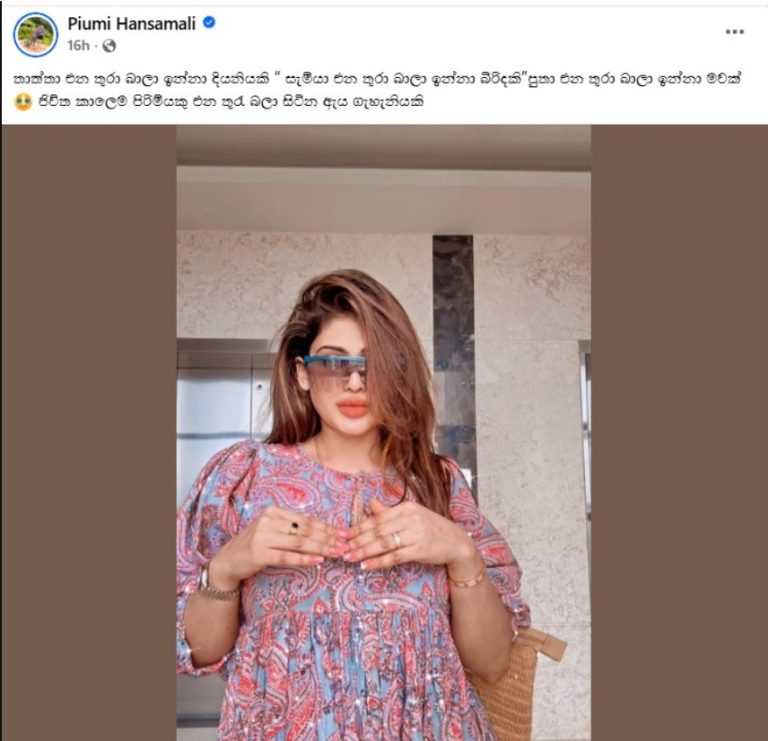768x741 pixels.
Task: Click the black stone ring on her finger
Action: [294, 528]
